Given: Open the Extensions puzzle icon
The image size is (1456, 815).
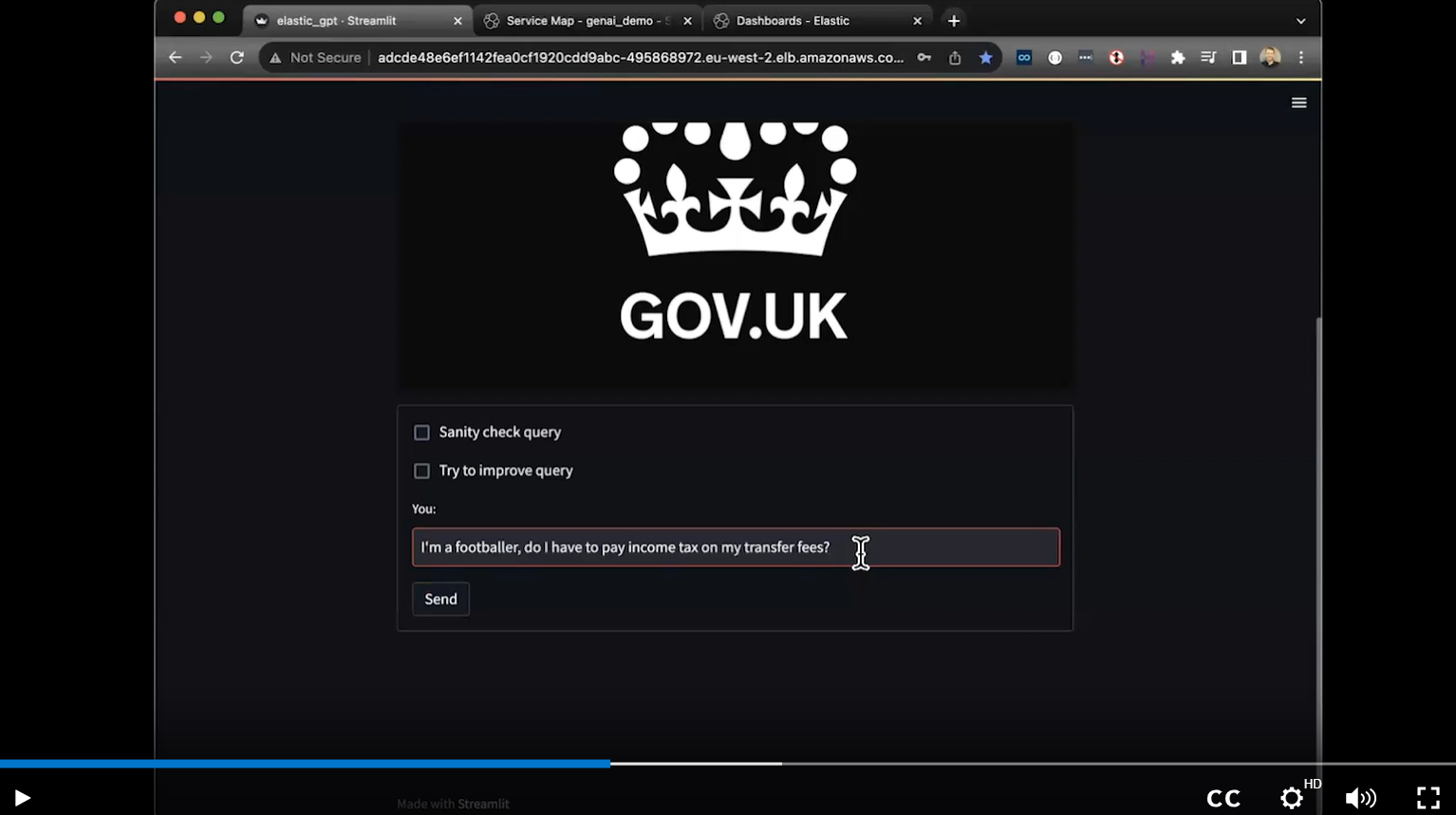Looking at the screenshot, I should point(1178,58).
